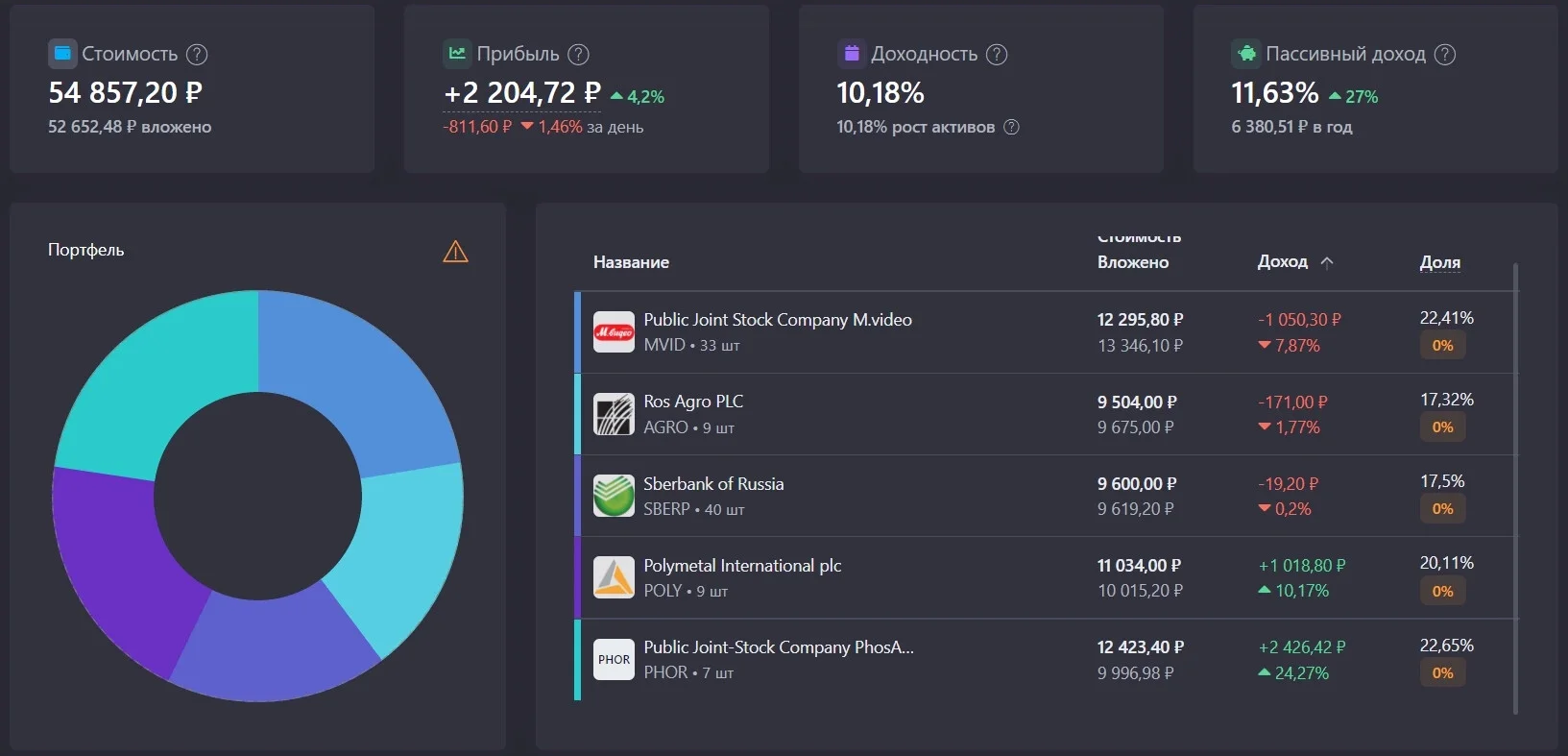Open Public Joint Stock Company M.video
1568x756 pixels.
coord(778,320)
